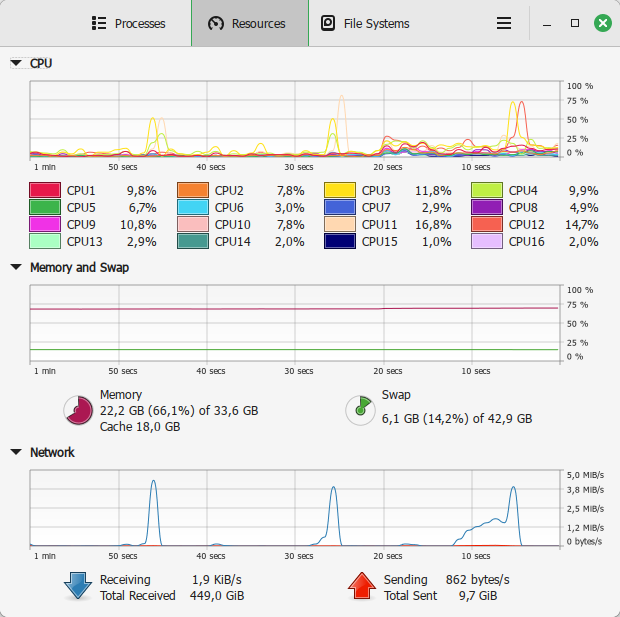Collapse the Network section
This screenshot has width=620, height=617.
click(16, 452)
